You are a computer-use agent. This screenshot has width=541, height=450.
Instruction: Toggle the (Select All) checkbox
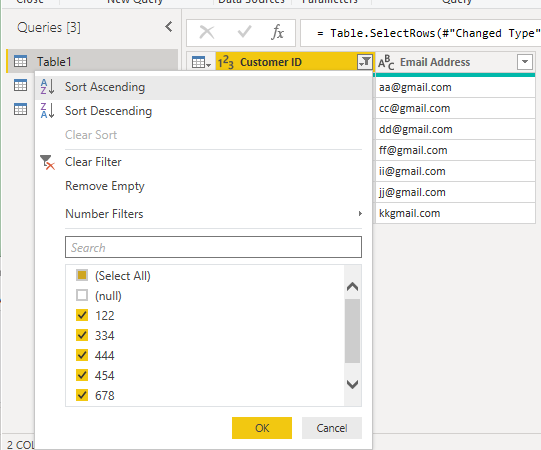(x=82, y=275)
